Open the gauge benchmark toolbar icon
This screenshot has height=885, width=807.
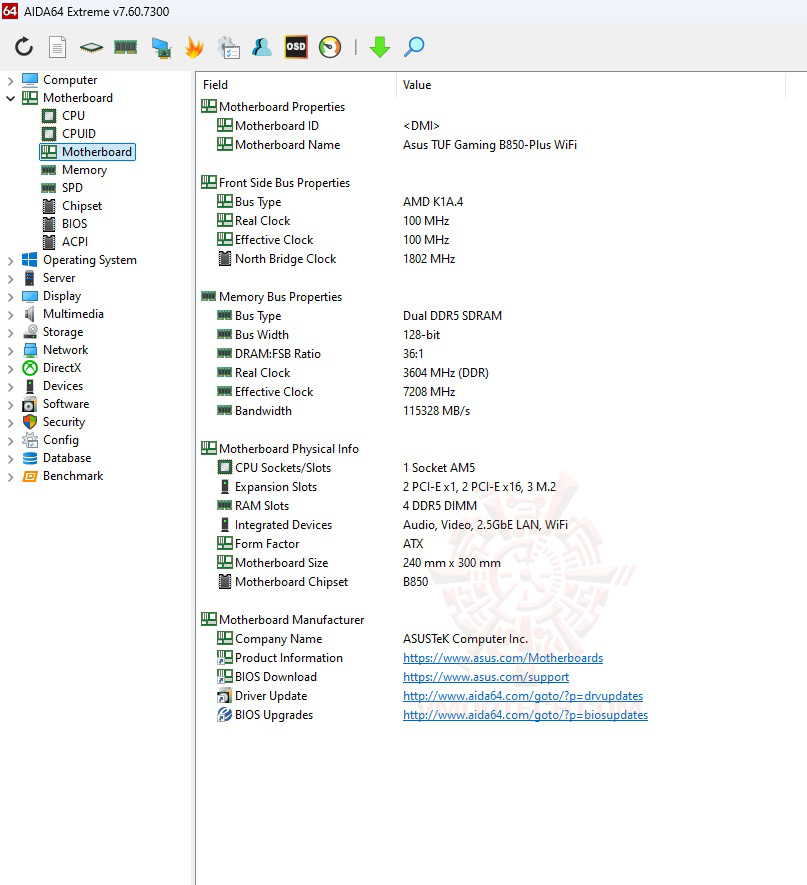tap(330, 47)
